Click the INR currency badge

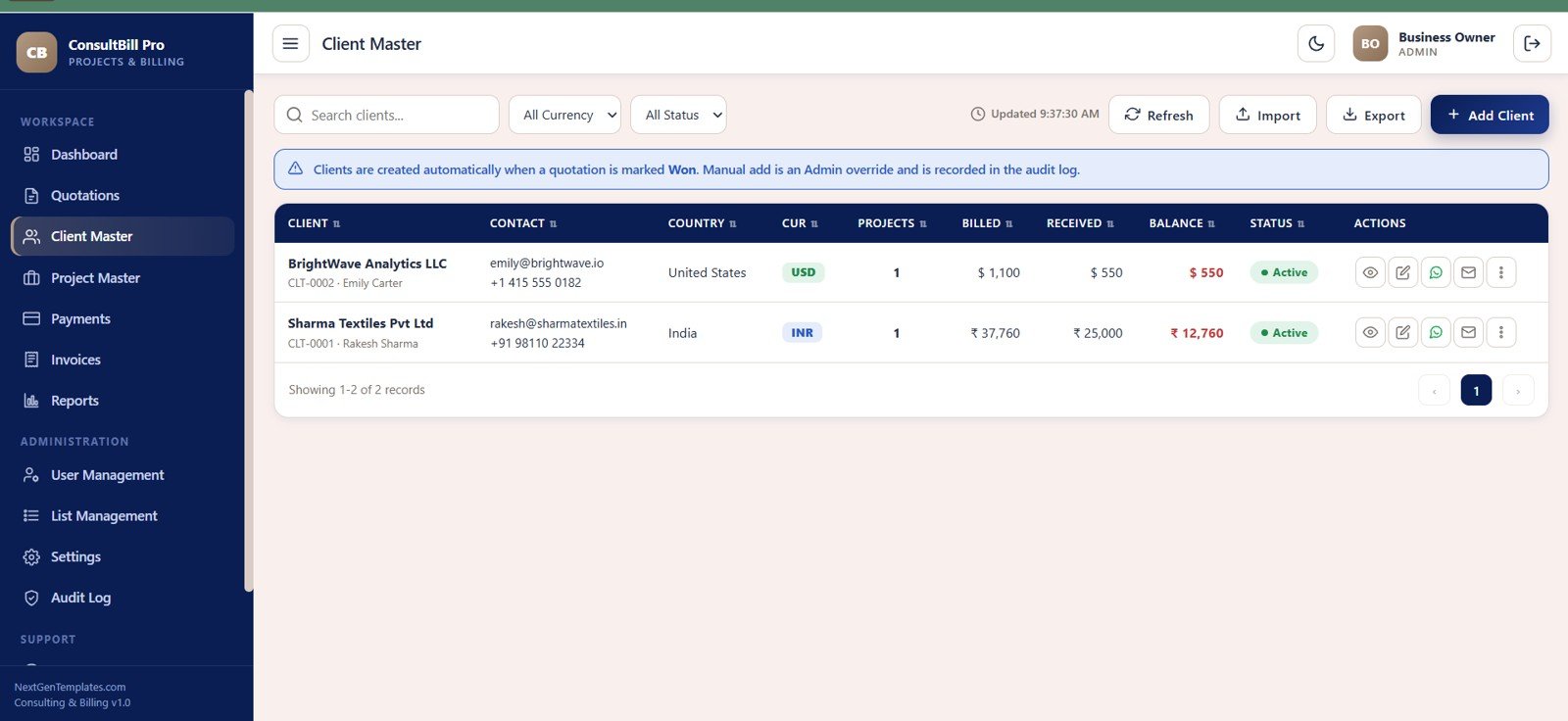(802, 332)
